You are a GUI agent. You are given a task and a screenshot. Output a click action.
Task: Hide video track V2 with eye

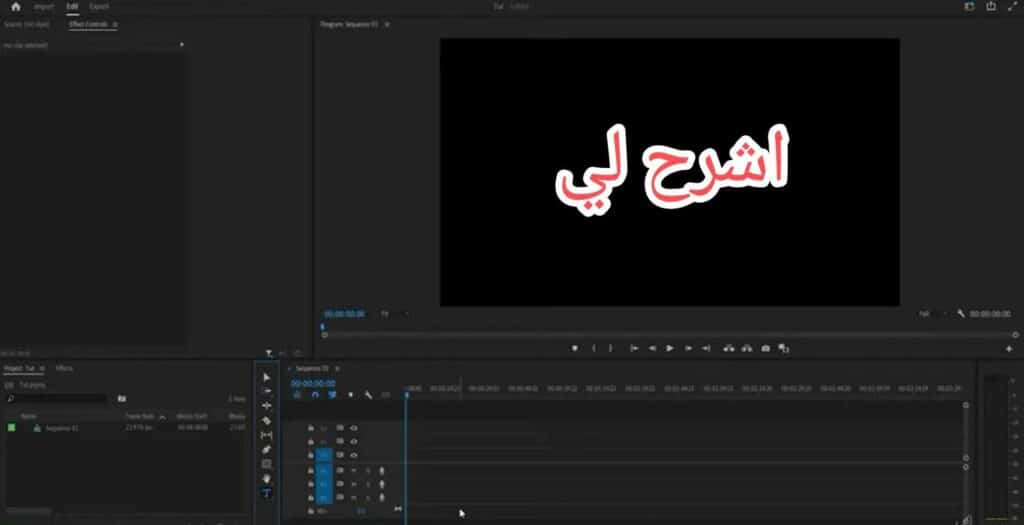354,441
